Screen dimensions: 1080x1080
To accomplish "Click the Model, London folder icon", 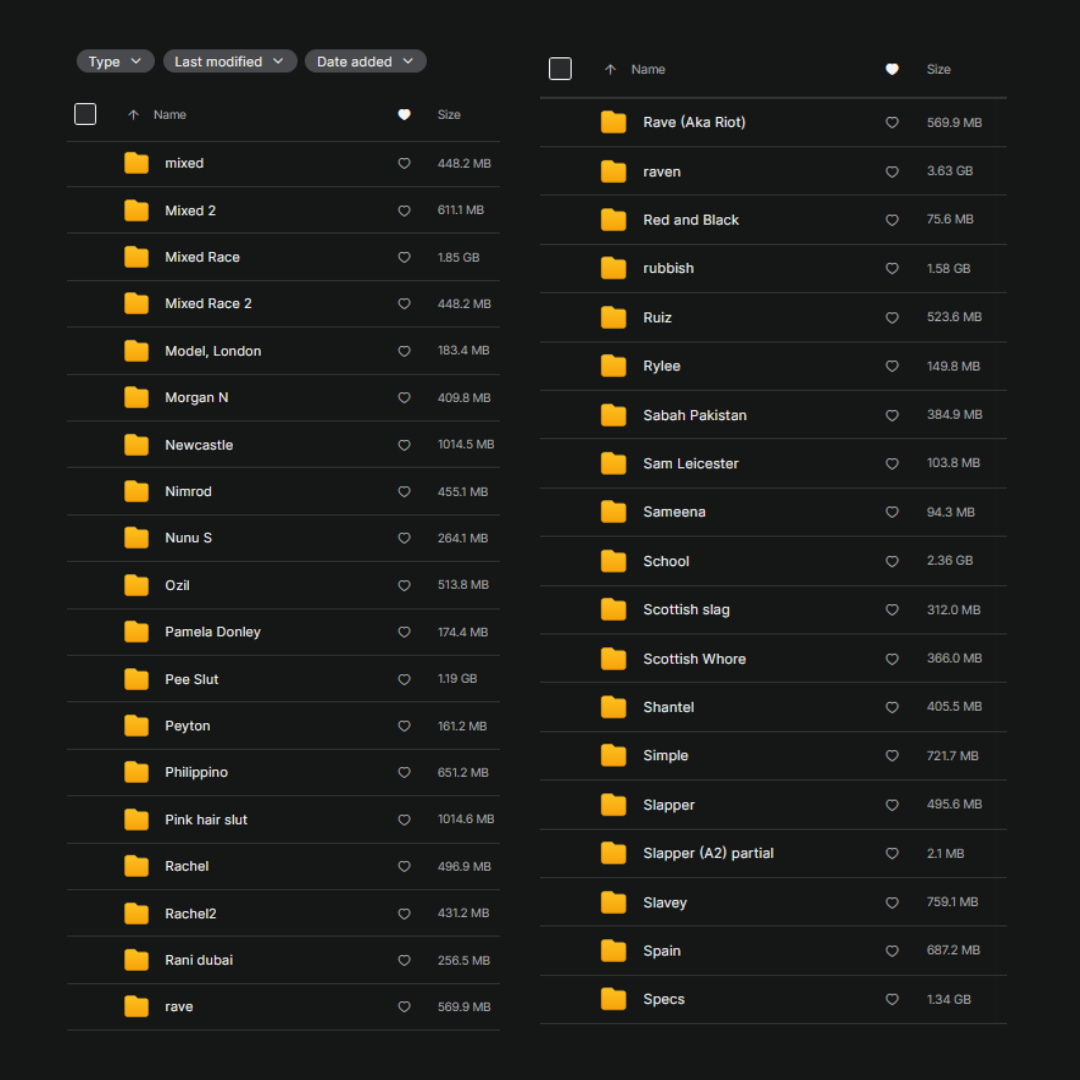I will pos(137,351).
